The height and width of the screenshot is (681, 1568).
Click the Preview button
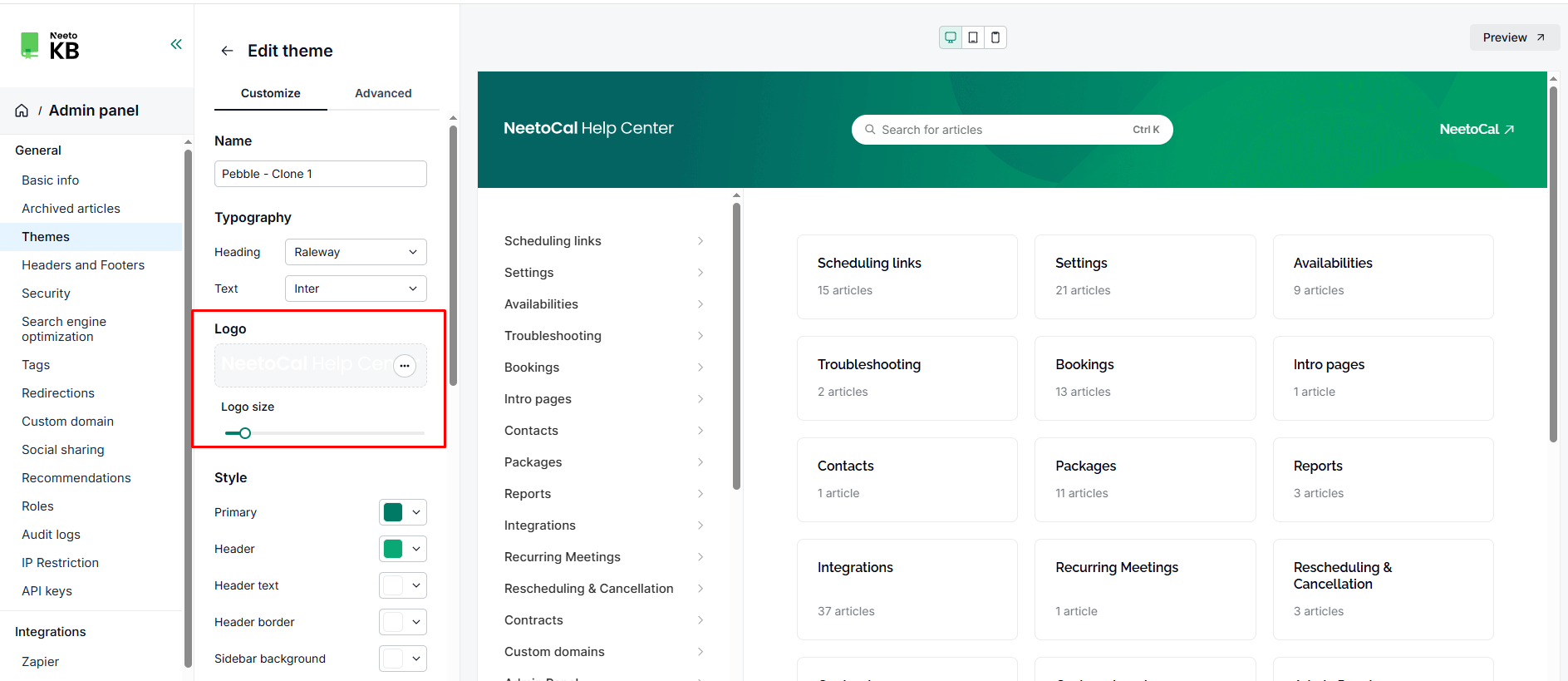pos(1513,37)
